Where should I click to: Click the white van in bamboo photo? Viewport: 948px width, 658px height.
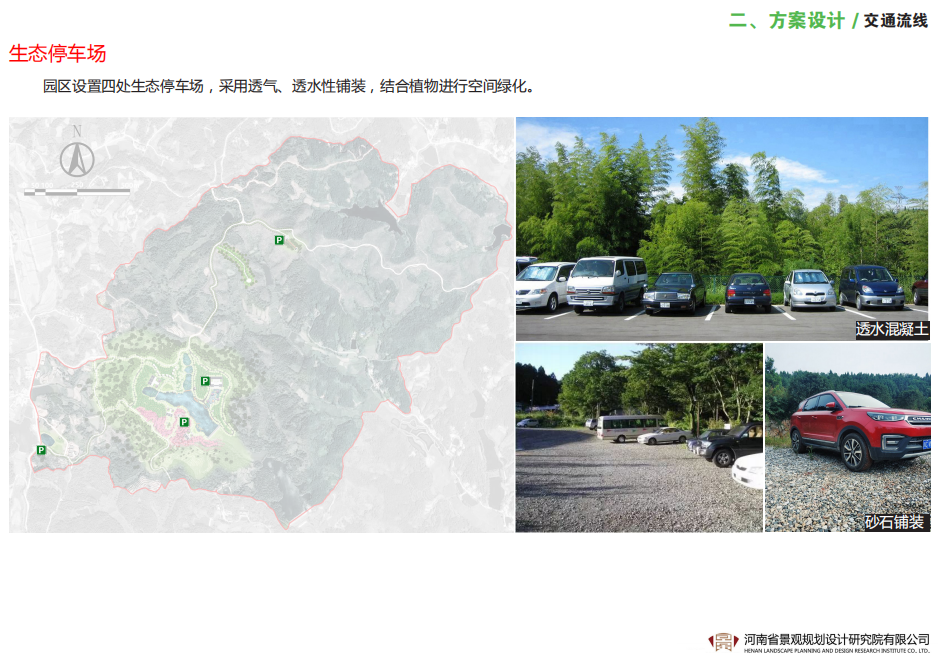pos(606,284)
